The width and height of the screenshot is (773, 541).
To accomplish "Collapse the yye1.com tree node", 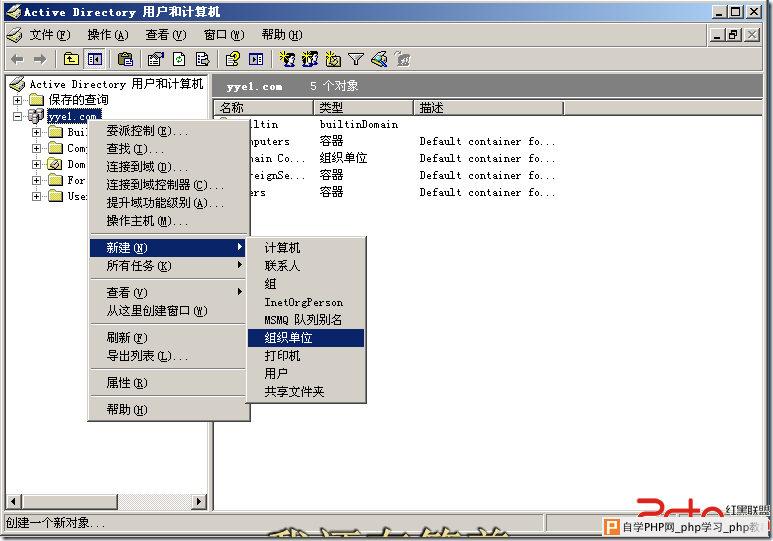I will 17,117.
